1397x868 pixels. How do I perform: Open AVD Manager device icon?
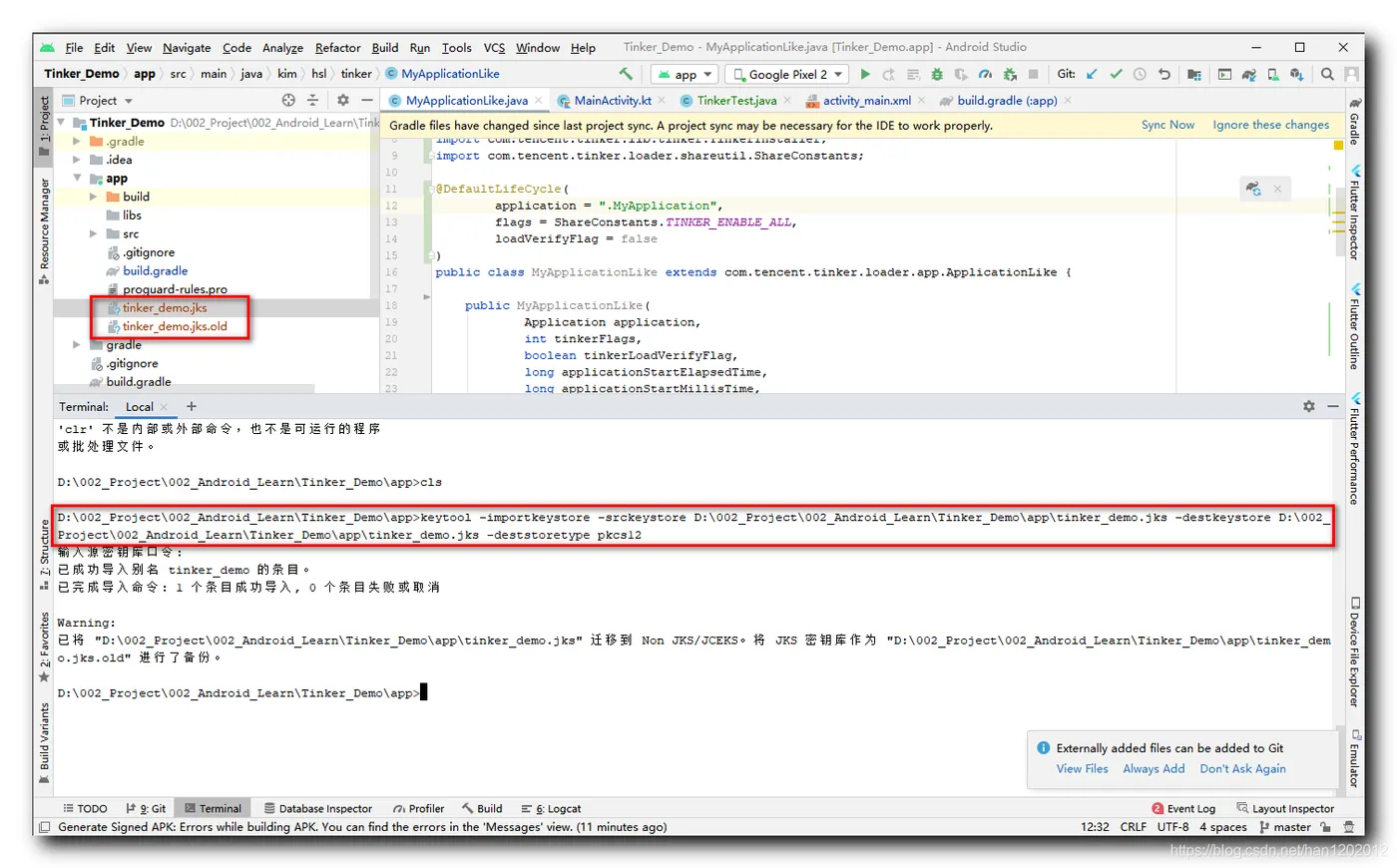point(1273,74)
